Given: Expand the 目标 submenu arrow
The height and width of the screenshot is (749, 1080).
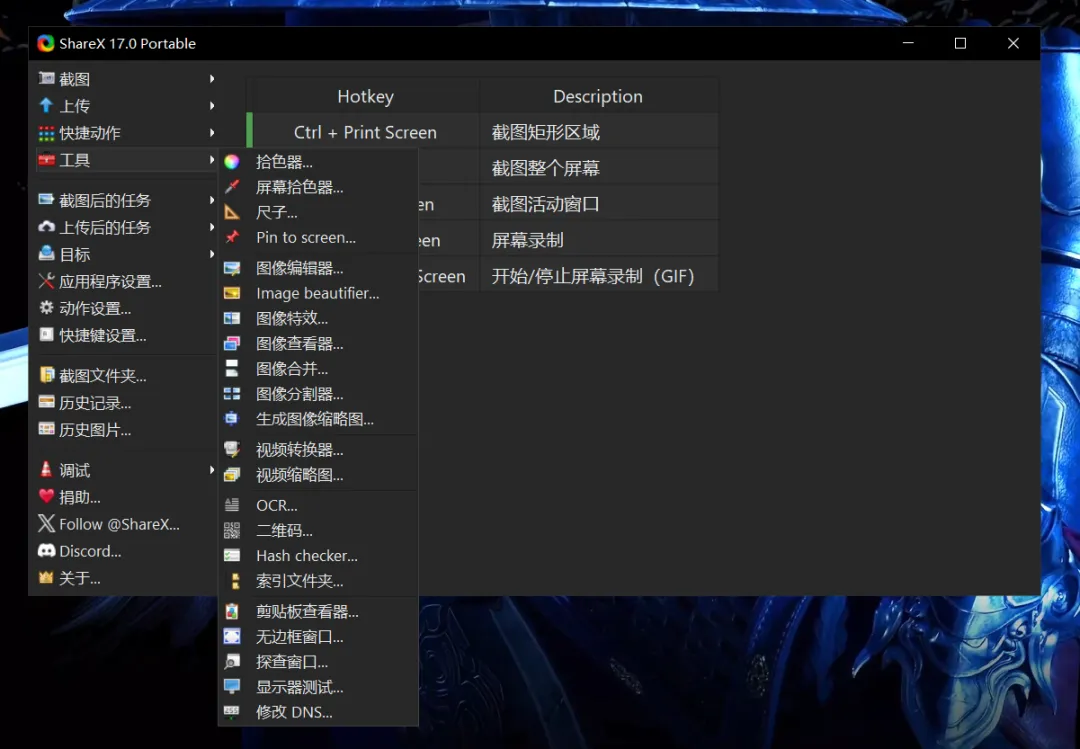Looking at the screenshot, I should (212, 254).
